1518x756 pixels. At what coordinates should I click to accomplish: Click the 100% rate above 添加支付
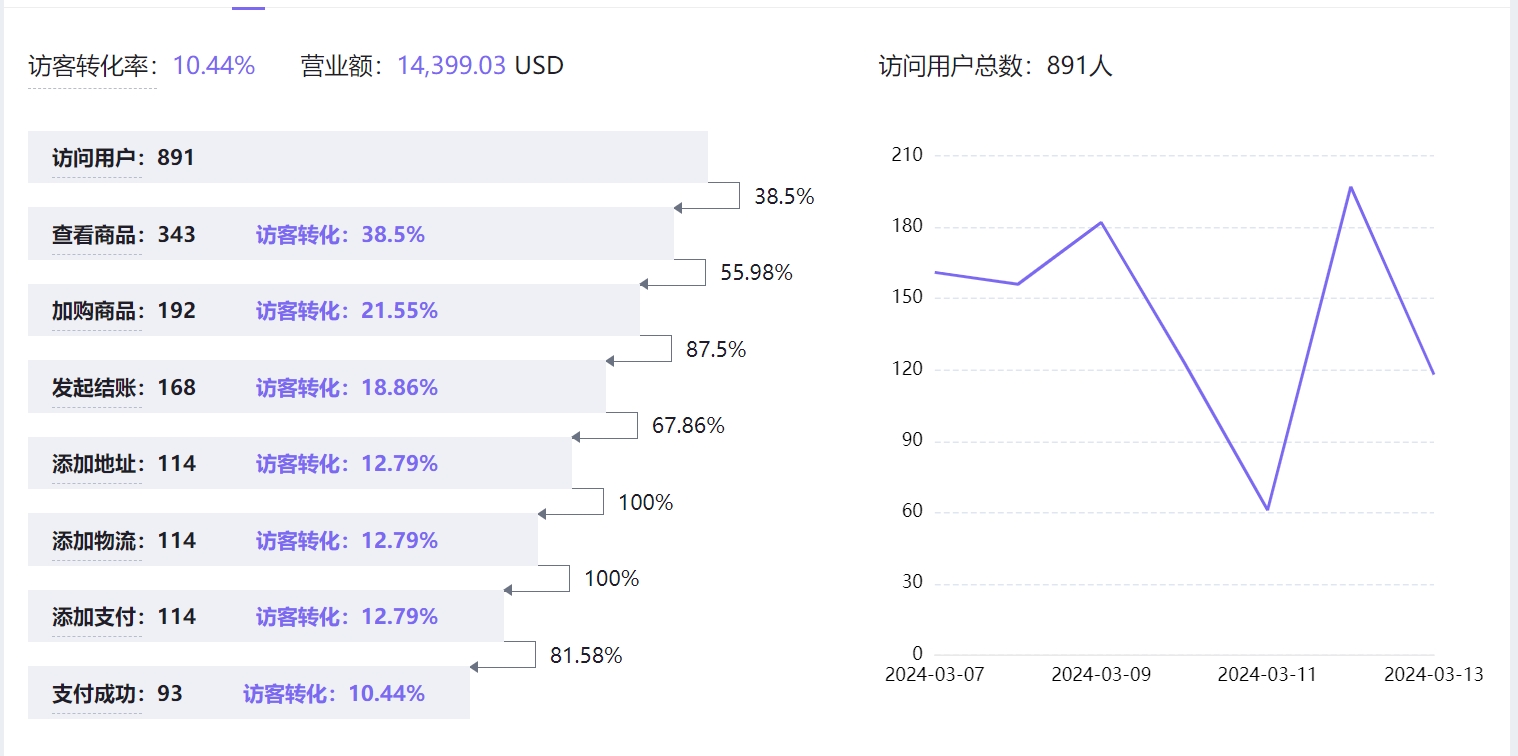612,579
